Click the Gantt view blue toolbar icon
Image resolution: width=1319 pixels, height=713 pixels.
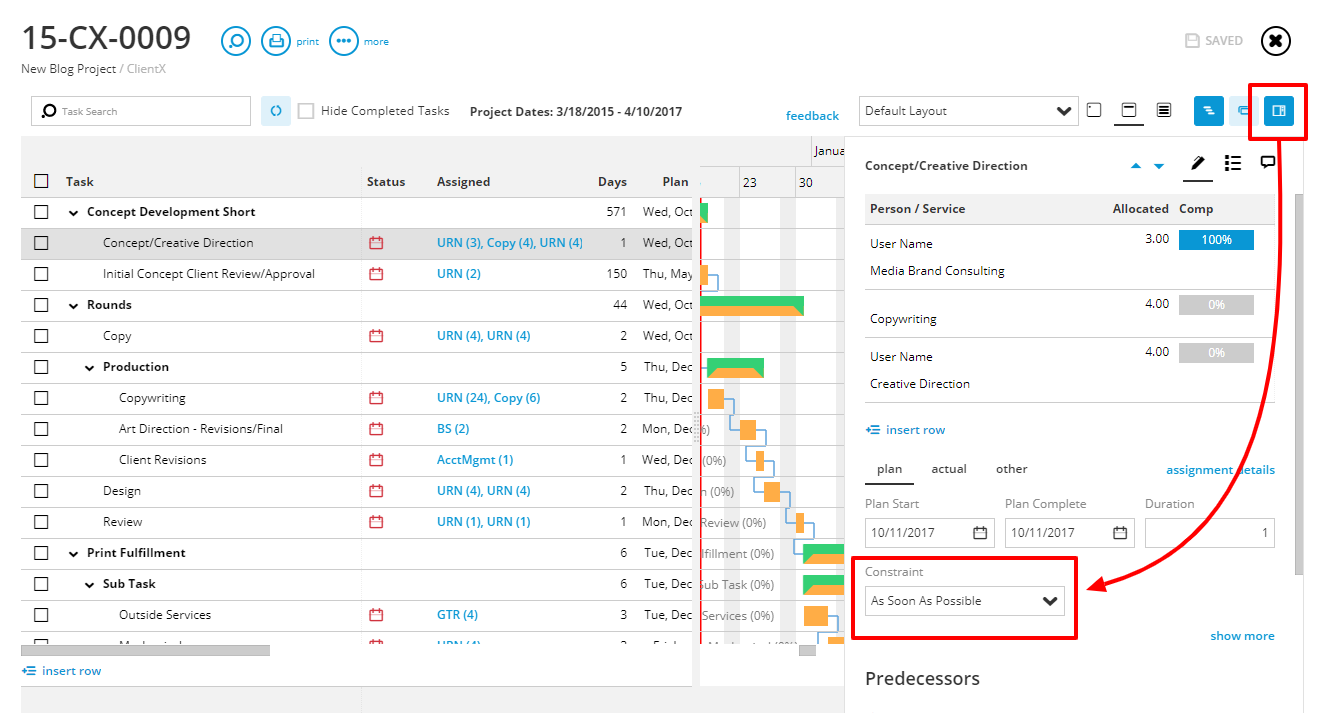pos(1209,111)
